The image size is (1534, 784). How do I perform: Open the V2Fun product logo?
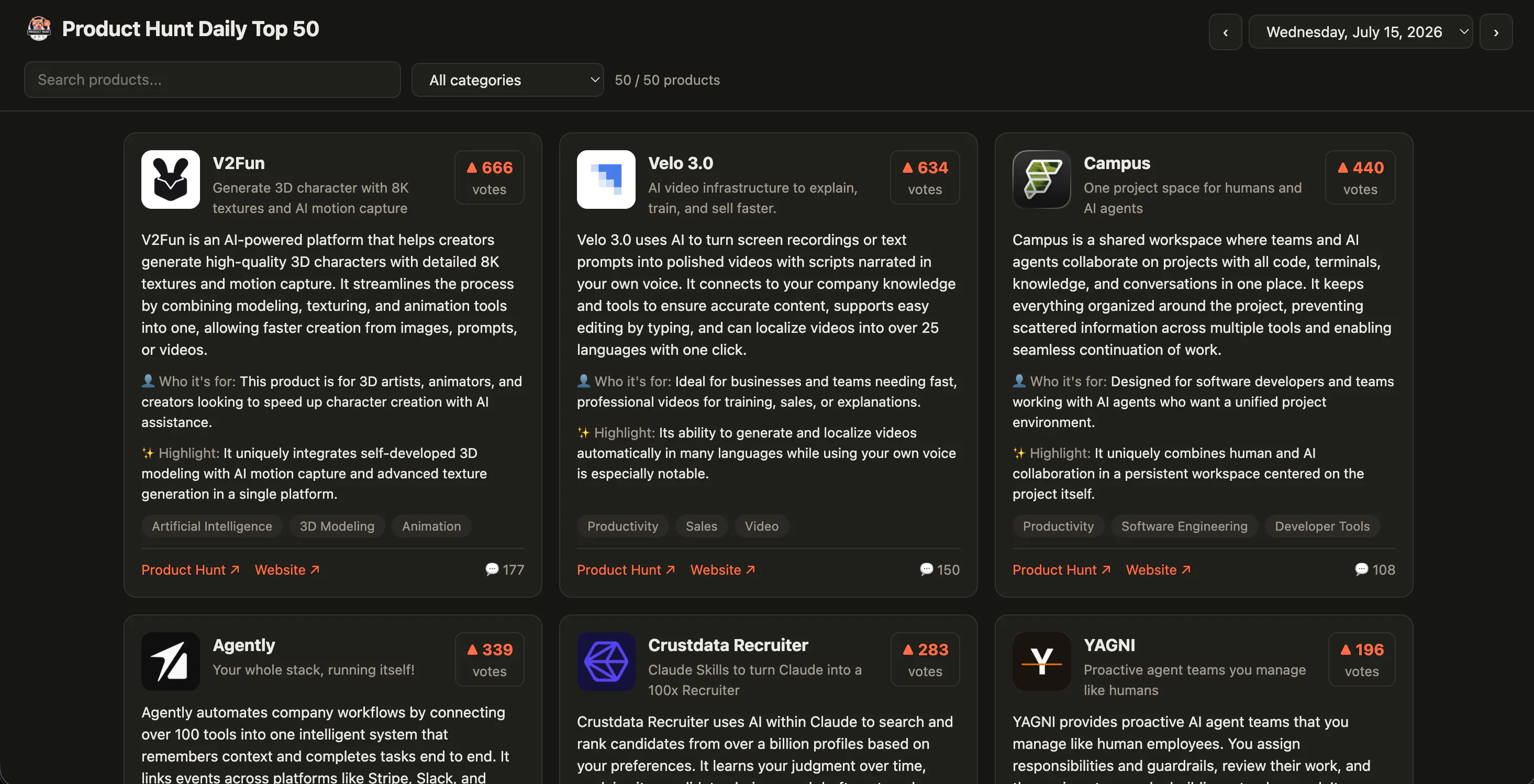click(x=170, y=179)
